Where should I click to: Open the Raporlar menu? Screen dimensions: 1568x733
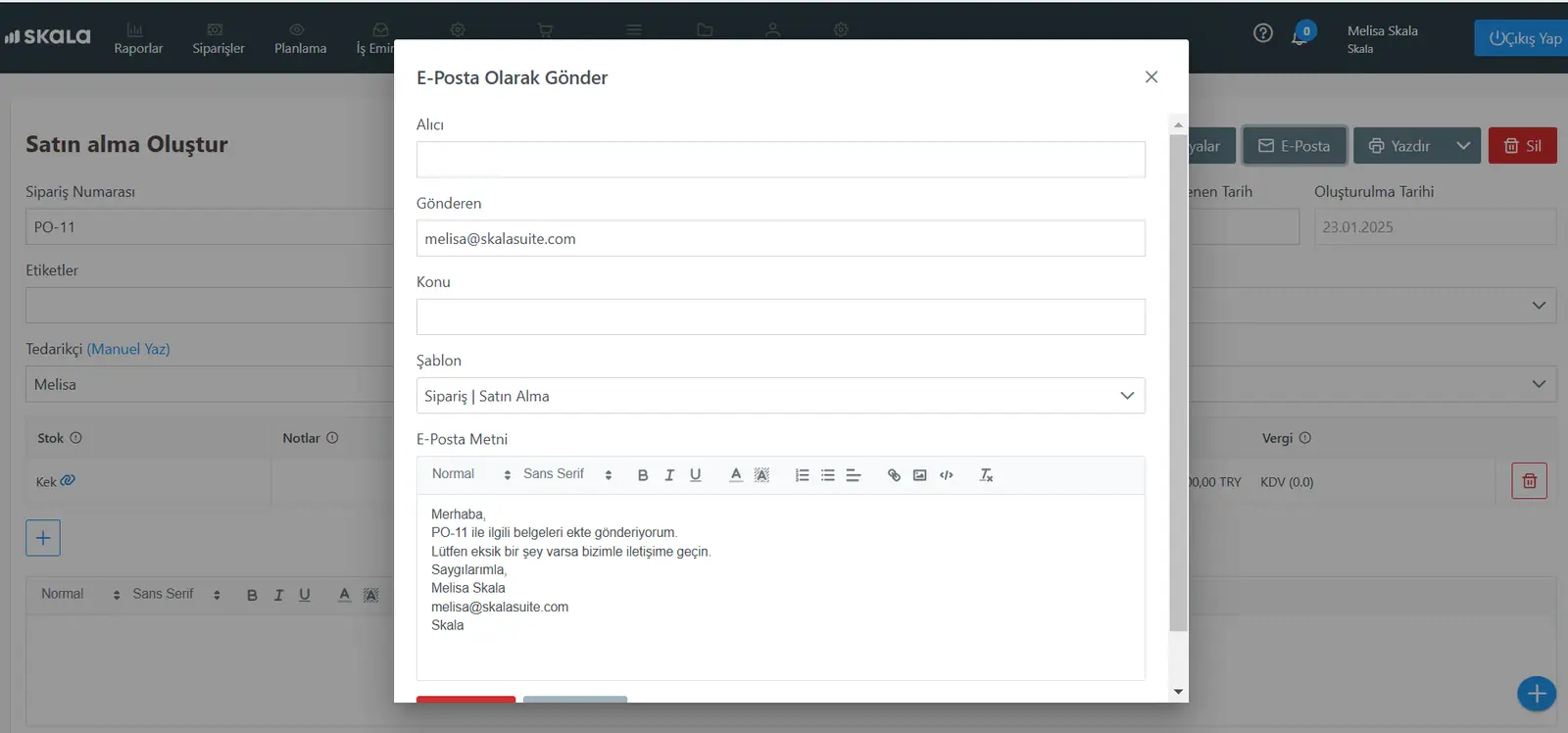(138, 39)
